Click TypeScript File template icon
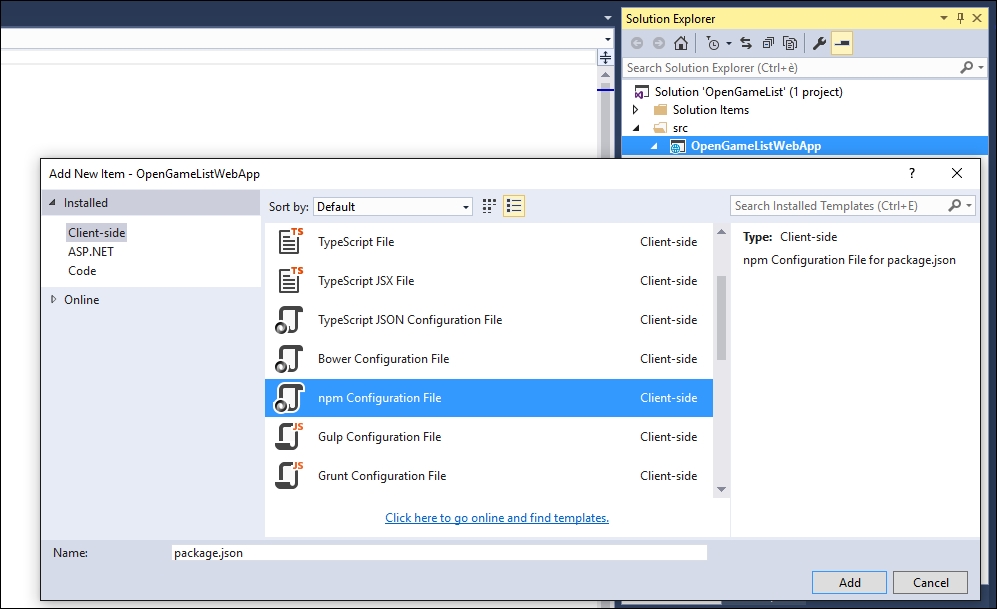The height and width of the screenshot is (609, 997). [x=290, y=242]
